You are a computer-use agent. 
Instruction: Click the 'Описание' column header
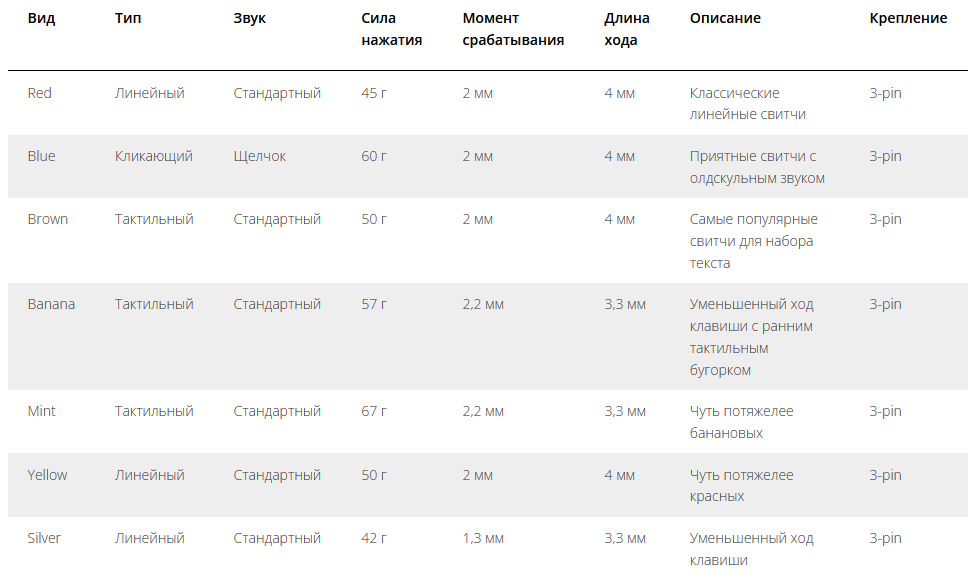pos(725,19)
